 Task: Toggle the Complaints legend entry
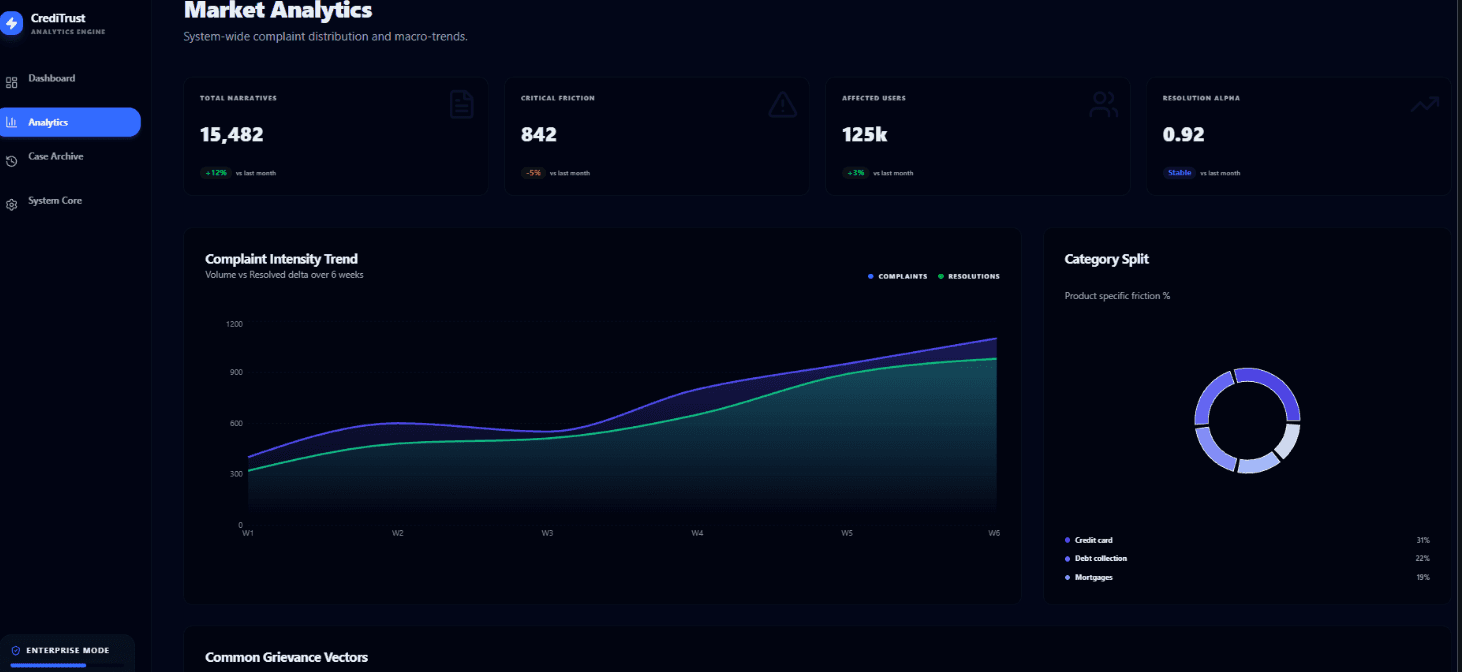tap(898, 276)
